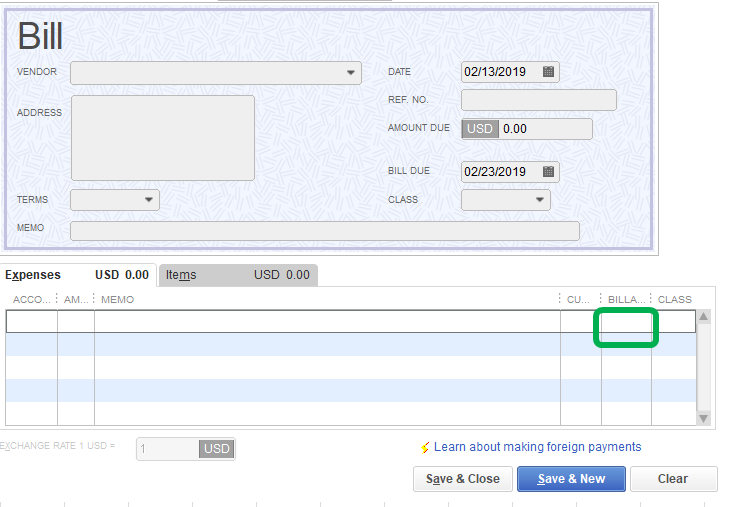Screen dimensions: 735x507
Task: Click the Save & Close button
Action: [x=463, y=479]
